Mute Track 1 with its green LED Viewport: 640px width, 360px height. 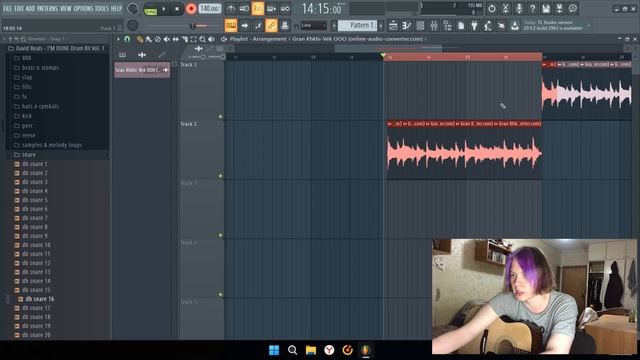point(220,116)
